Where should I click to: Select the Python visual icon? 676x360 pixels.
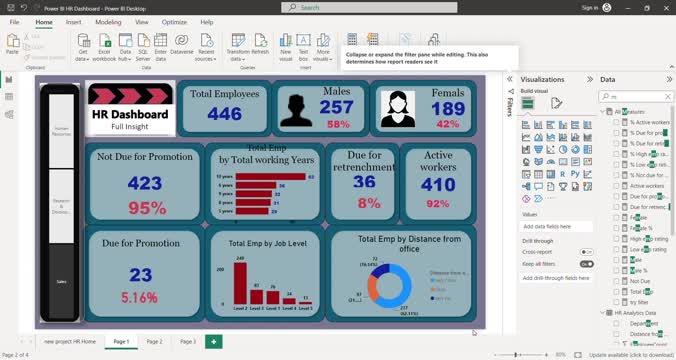(575, 174)
